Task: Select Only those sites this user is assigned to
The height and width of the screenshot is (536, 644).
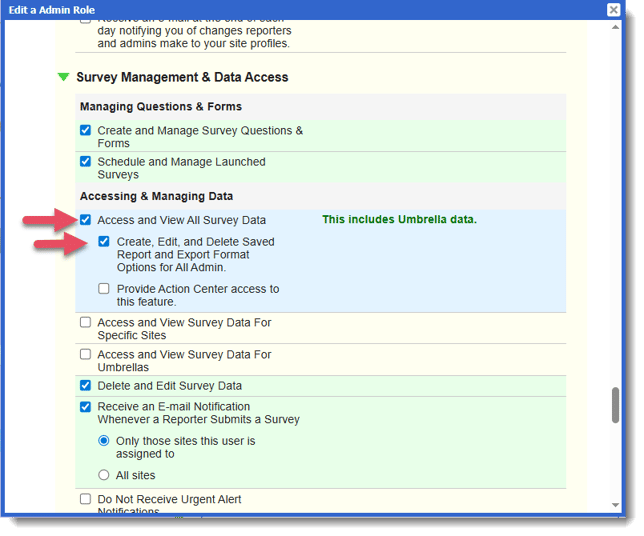Action: 104,441
